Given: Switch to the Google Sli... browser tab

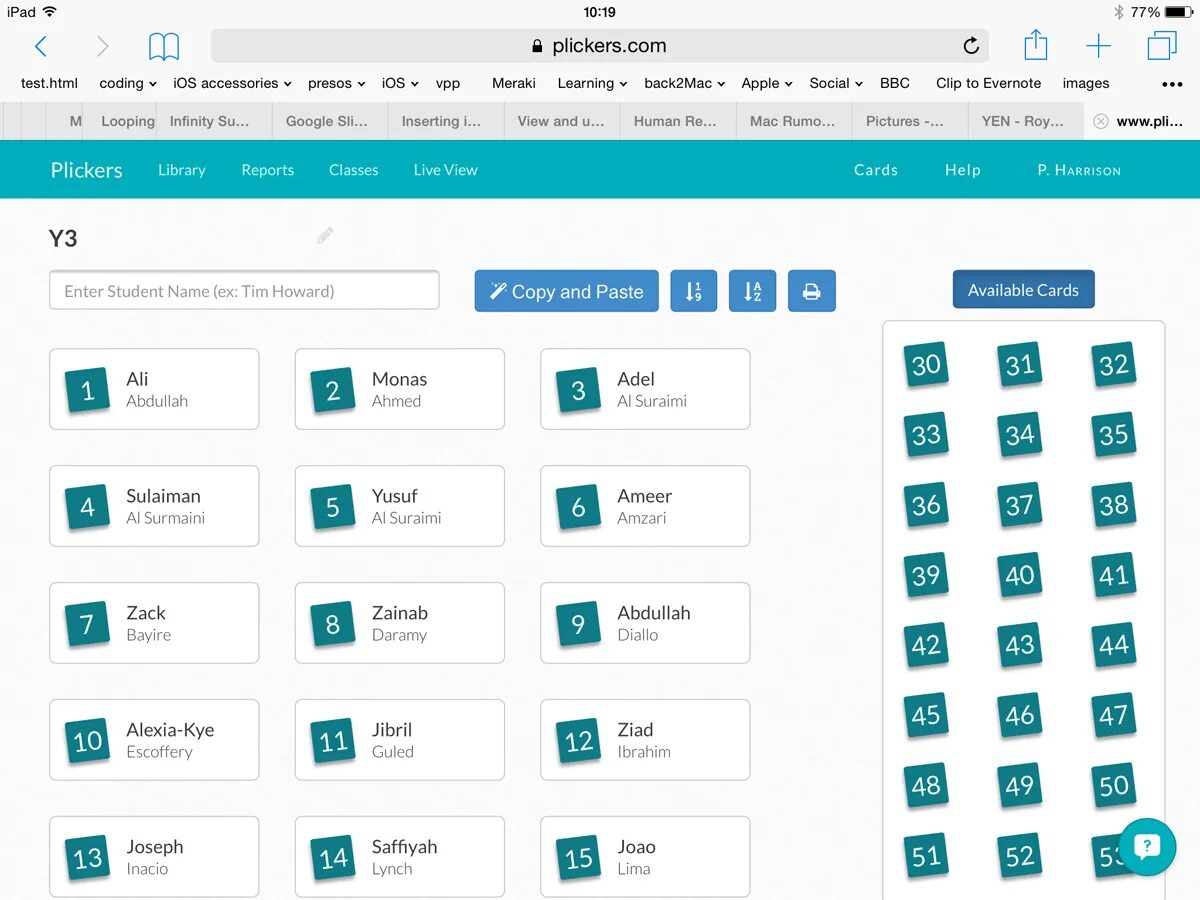Looking at the screenshot, I should pyautogui.click(x=331, y=121).
